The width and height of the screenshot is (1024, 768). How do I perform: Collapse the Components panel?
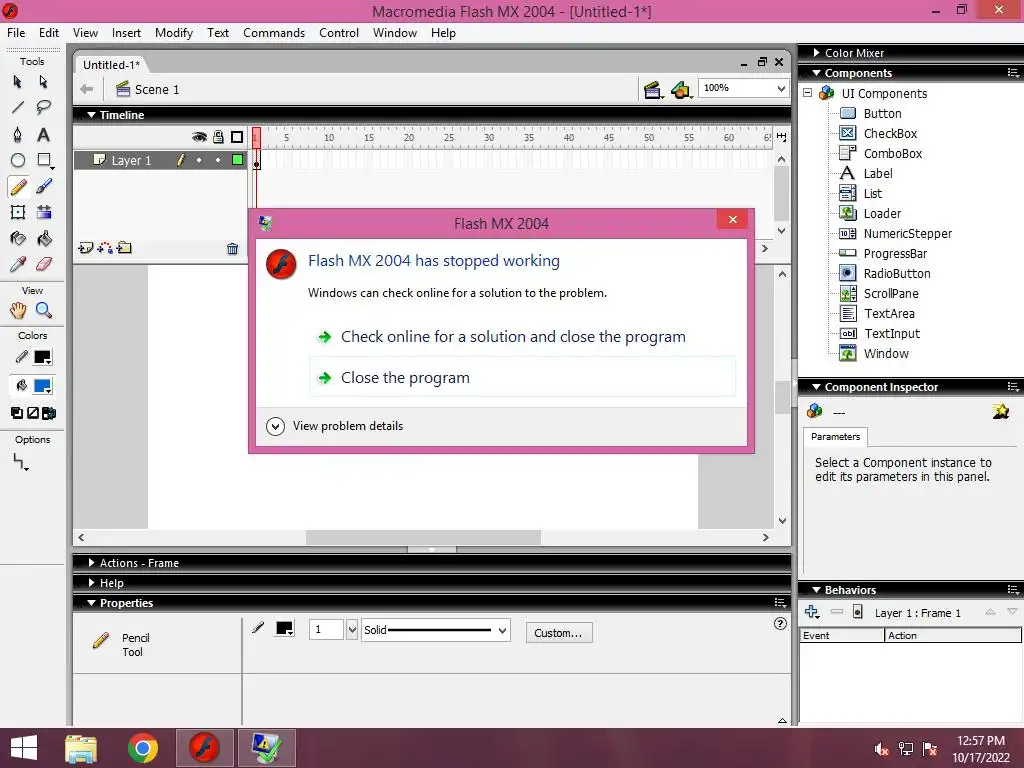click(816, 72)
